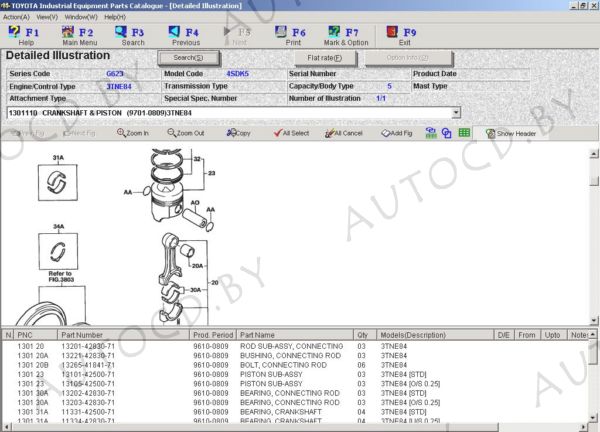Screen dimensions: 600x432
Task: Select part number 13105-42500-71
Action: [x=88, y=384]
